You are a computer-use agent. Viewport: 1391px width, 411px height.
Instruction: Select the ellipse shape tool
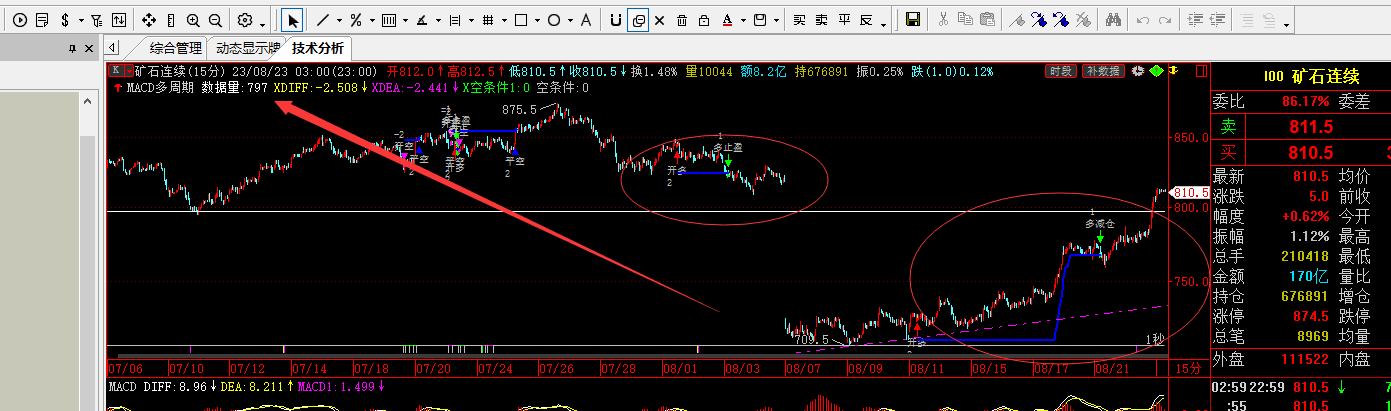pyautogui.click(x=553, y=20)
